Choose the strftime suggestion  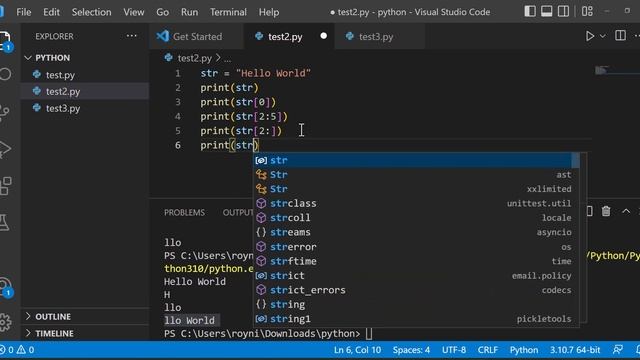tap(416, 261)
